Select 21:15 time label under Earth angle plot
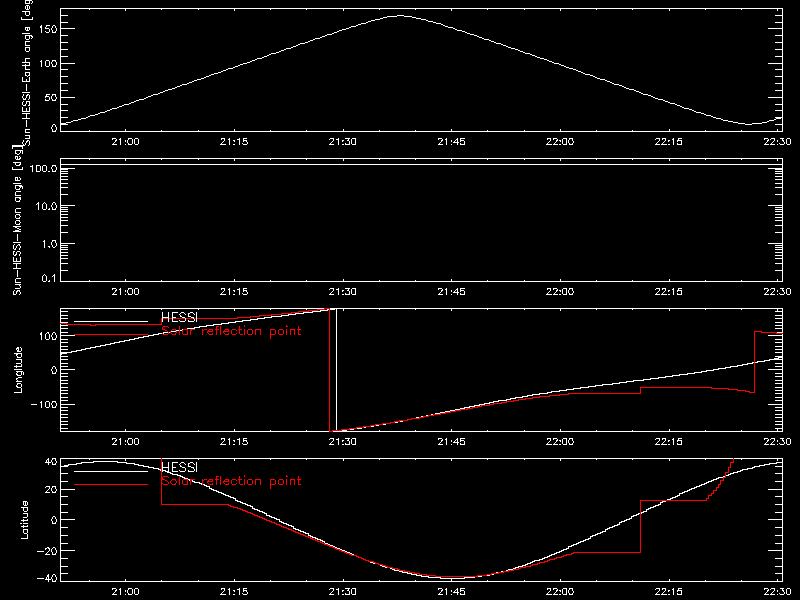 coord(234,141)
